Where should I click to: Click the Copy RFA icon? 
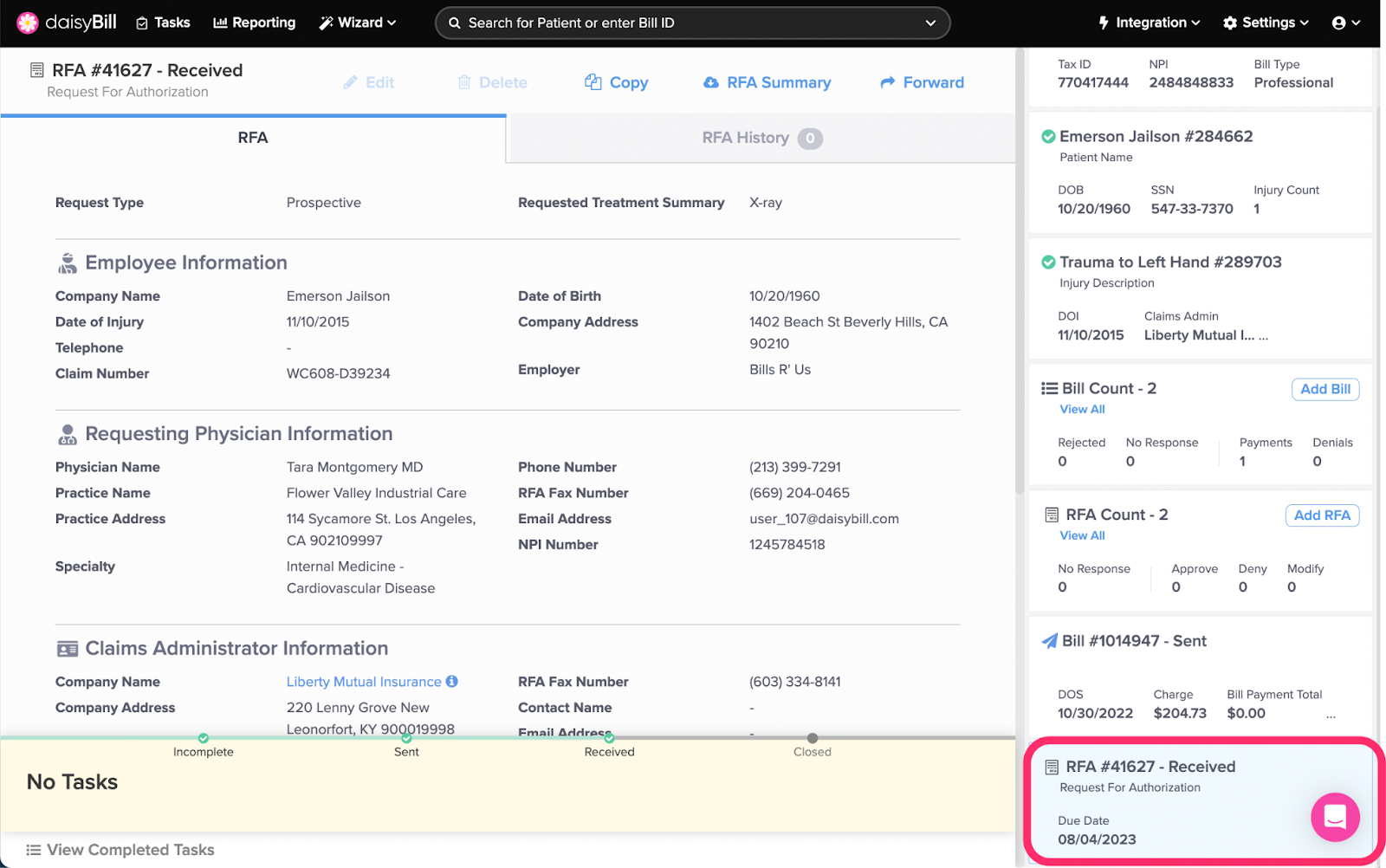tap(593, 82)
